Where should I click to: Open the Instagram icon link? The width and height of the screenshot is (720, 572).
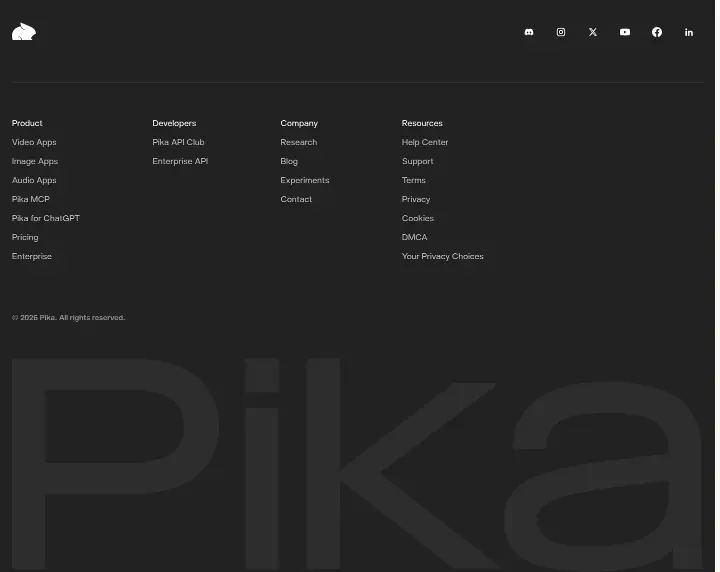coord(561,32)
